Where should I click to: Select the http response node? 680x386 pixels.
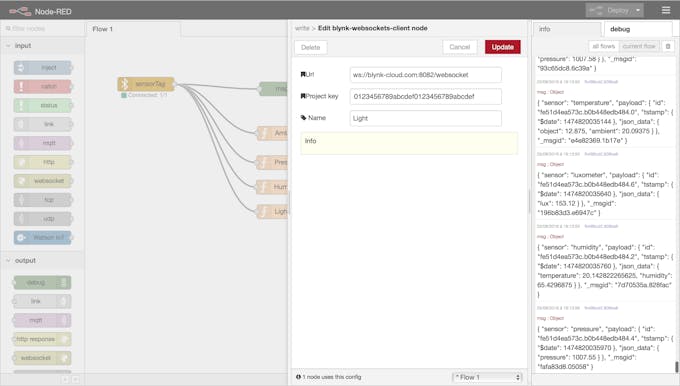(x=42, y=339)
